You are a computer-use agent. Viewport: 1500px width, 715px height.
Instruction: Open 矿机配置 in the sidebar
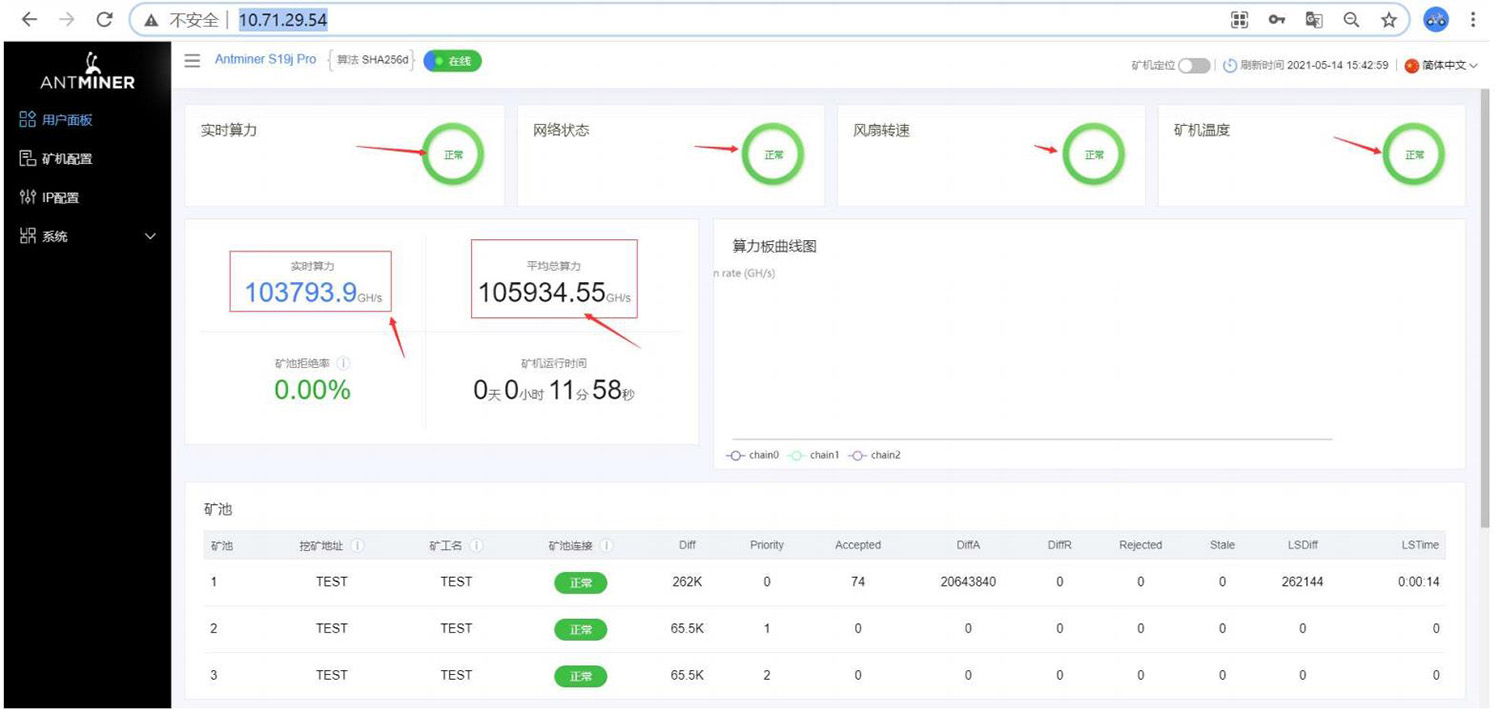(x=57, y=159)
